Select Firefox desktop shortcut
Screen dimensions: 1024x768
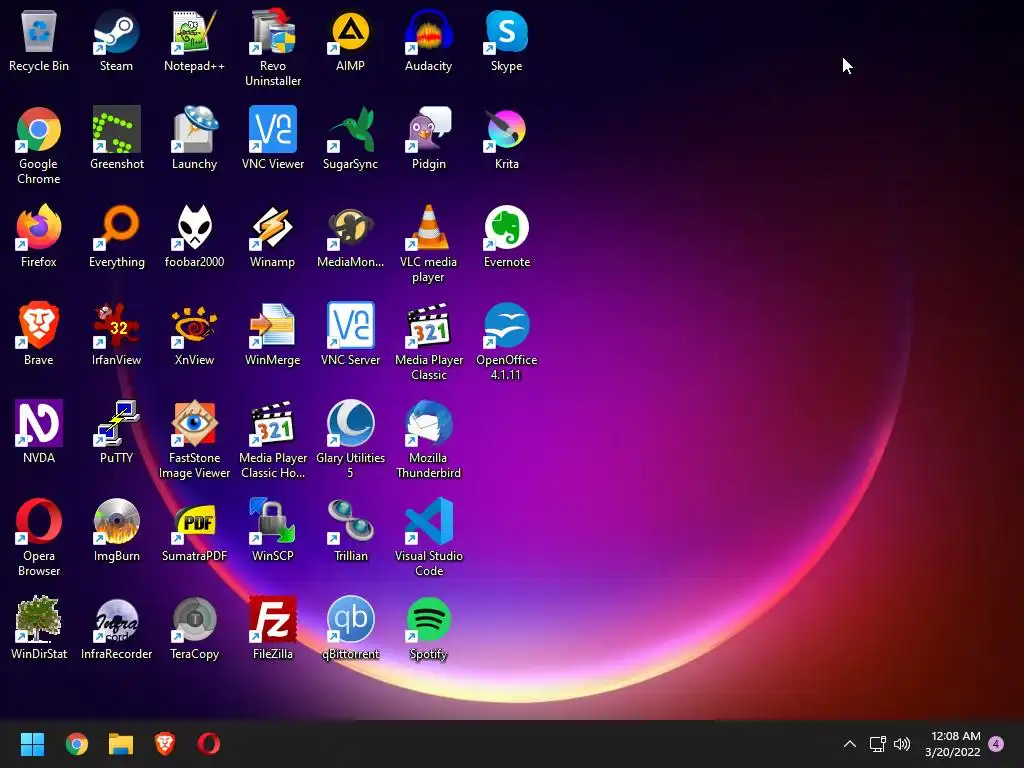(39, 228)
